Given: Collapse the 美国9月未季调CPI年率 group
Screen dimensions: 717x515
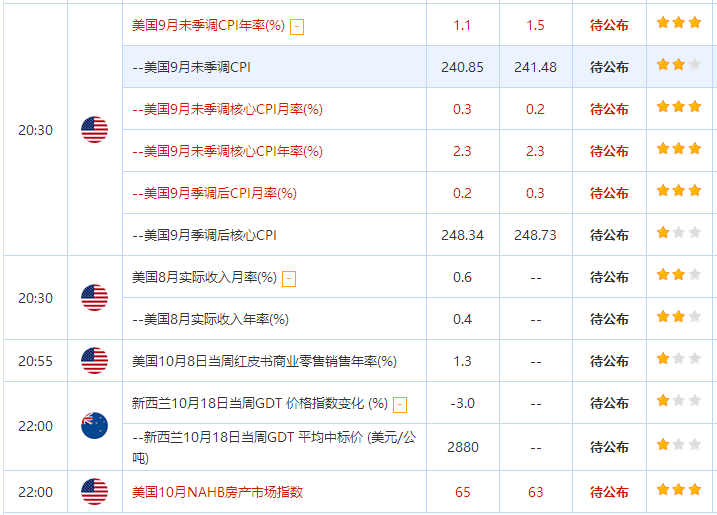Looking at the screenshot, I should [297, 26].
